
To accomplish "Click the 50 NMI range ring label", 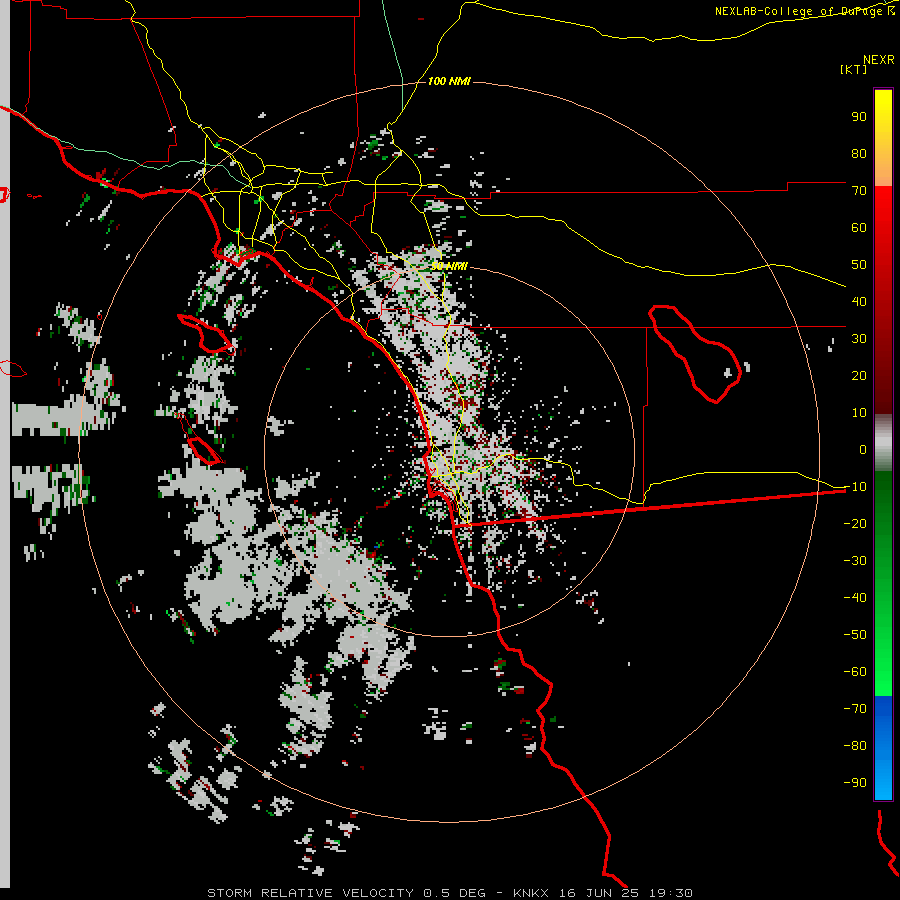I will tap(449, 266).
